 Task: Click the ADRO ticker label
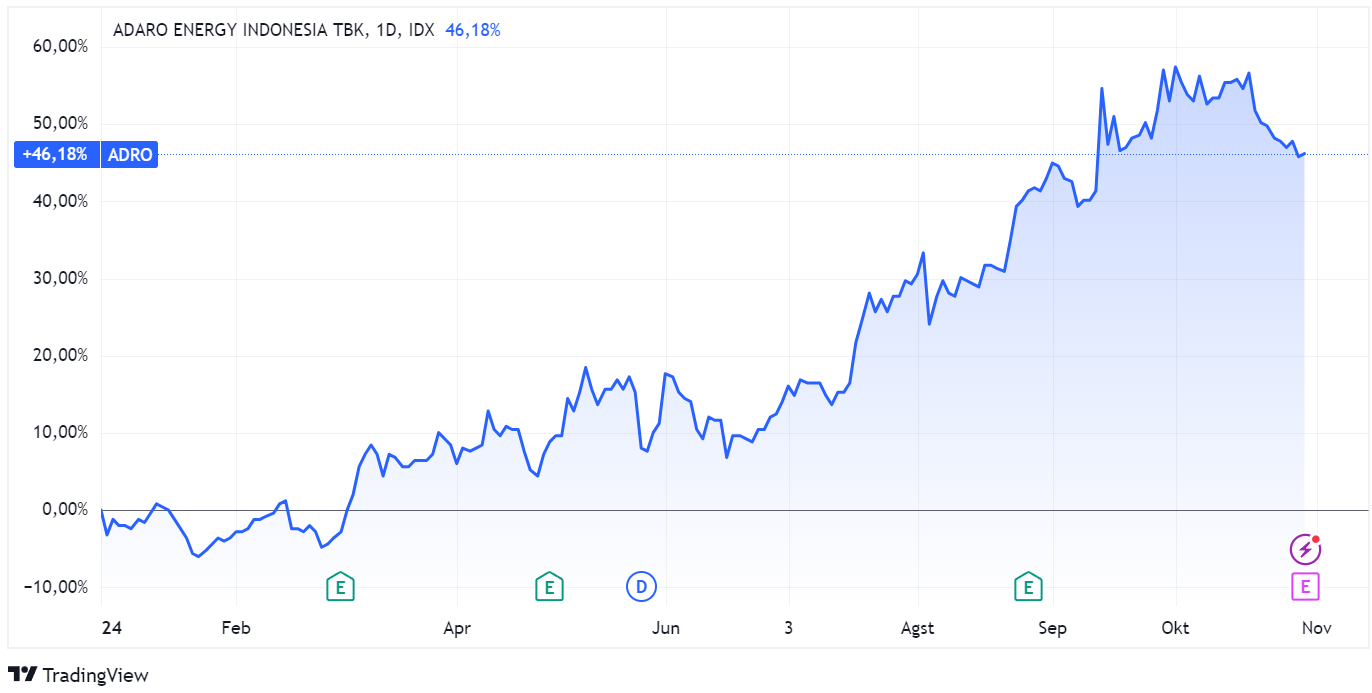[130, 155]
